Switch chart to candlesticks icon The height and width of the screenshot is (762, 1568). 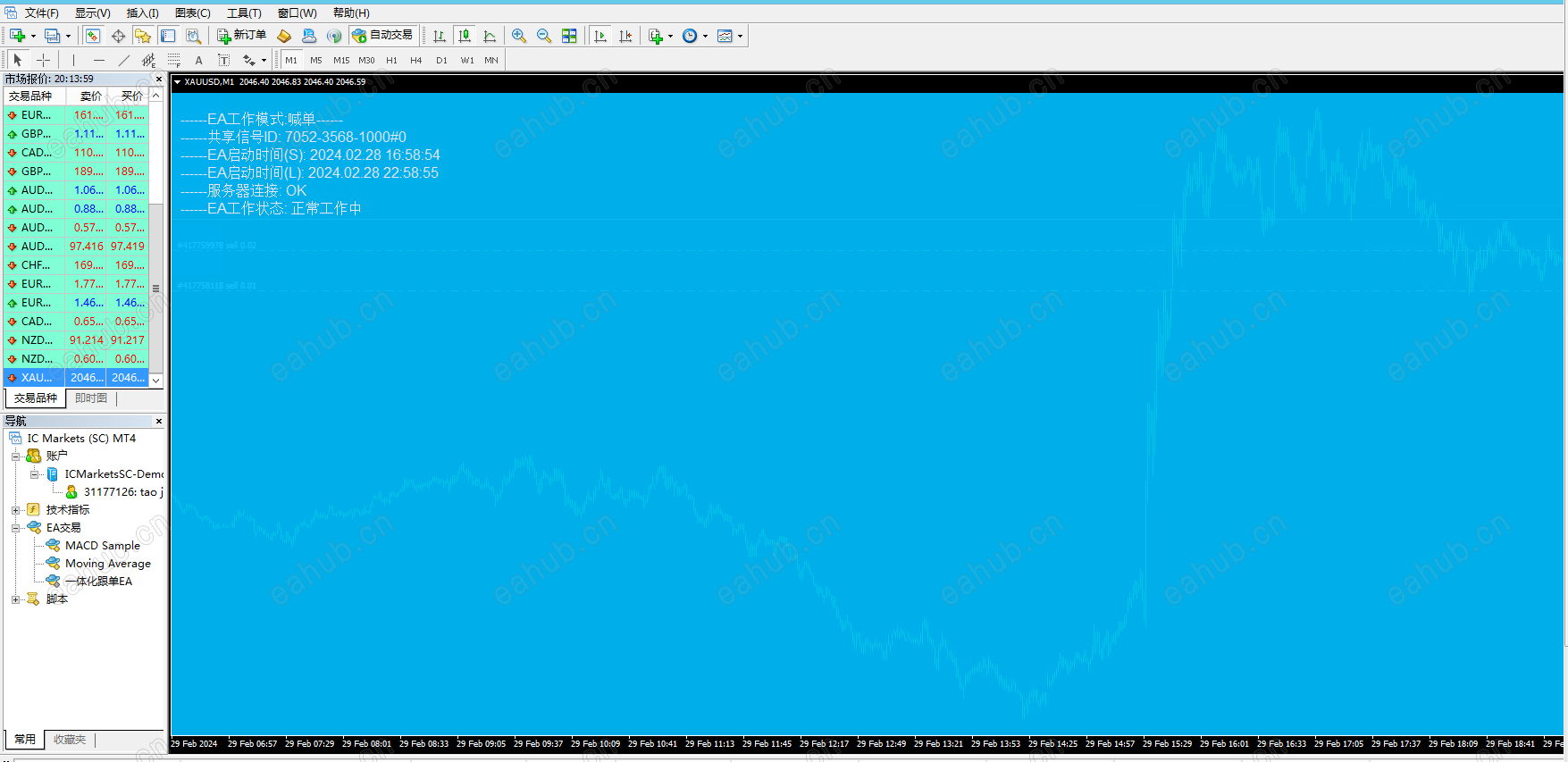[465, 36]
